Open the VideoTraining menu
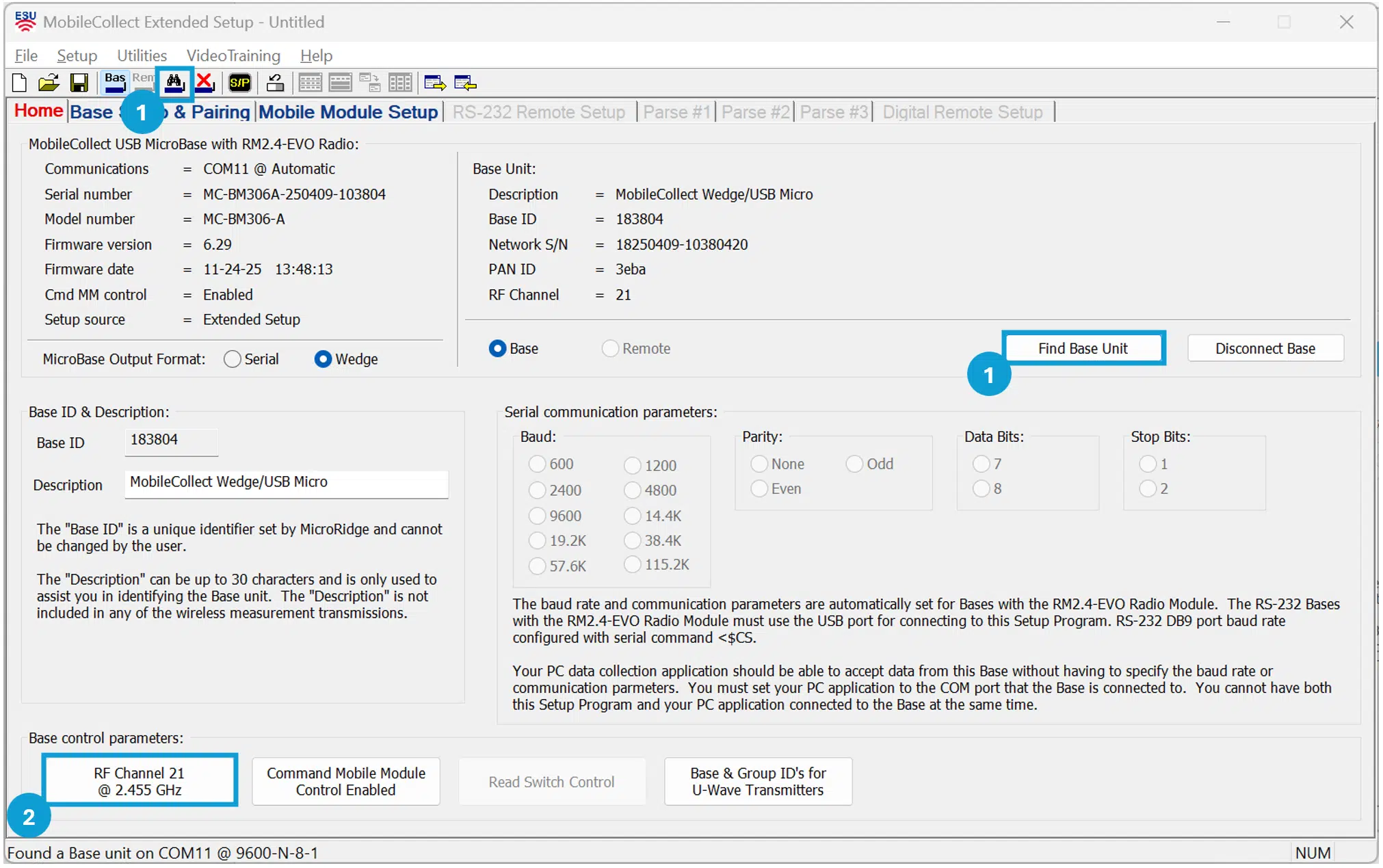This screenshot has width=1383, height=868. click(x=233, y=55)
